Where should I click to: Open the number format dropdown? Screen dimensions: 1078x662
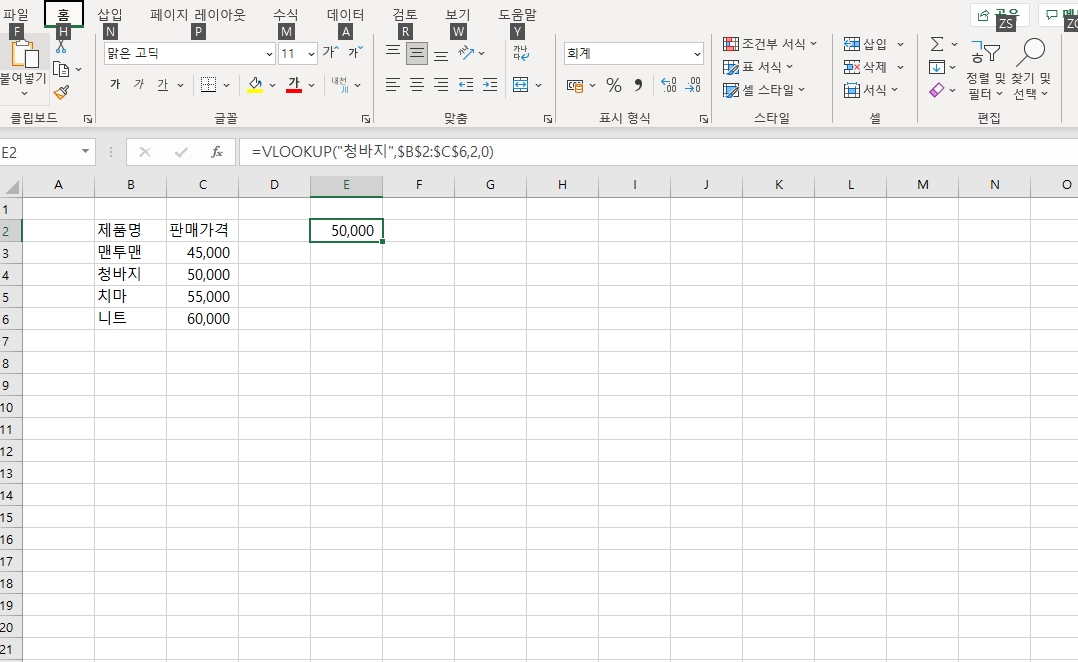point(696,54)
